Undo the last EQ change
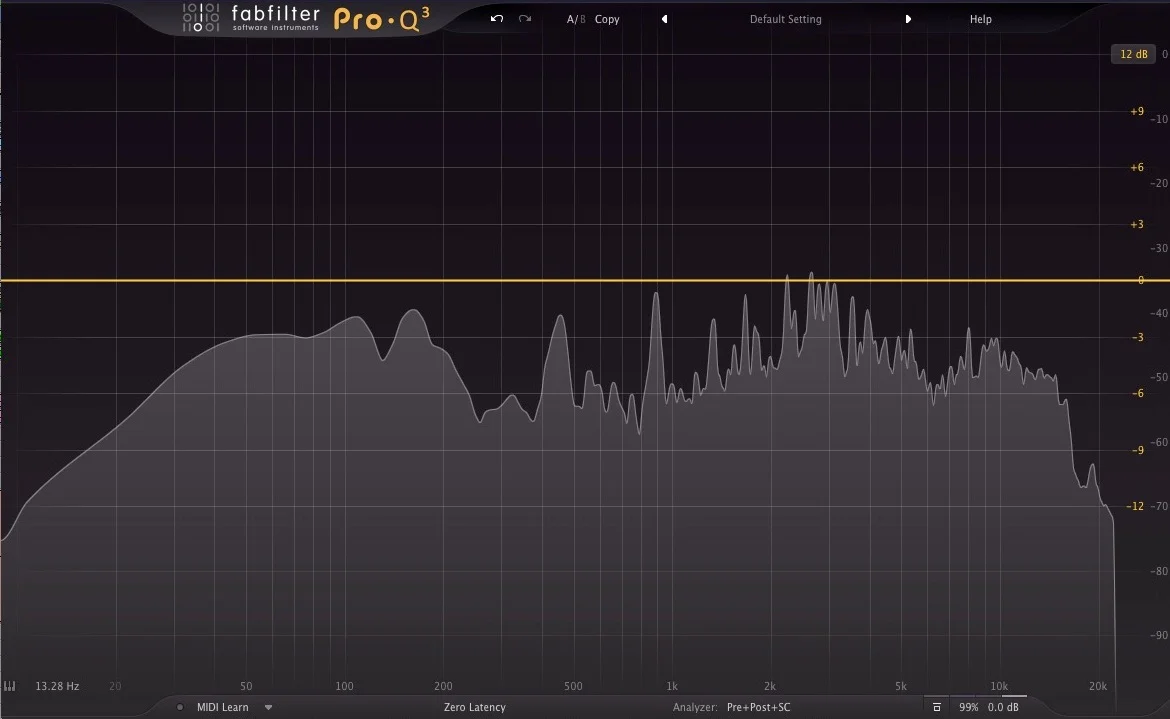This screenshot has width=1170, height=719. [495, 18]
